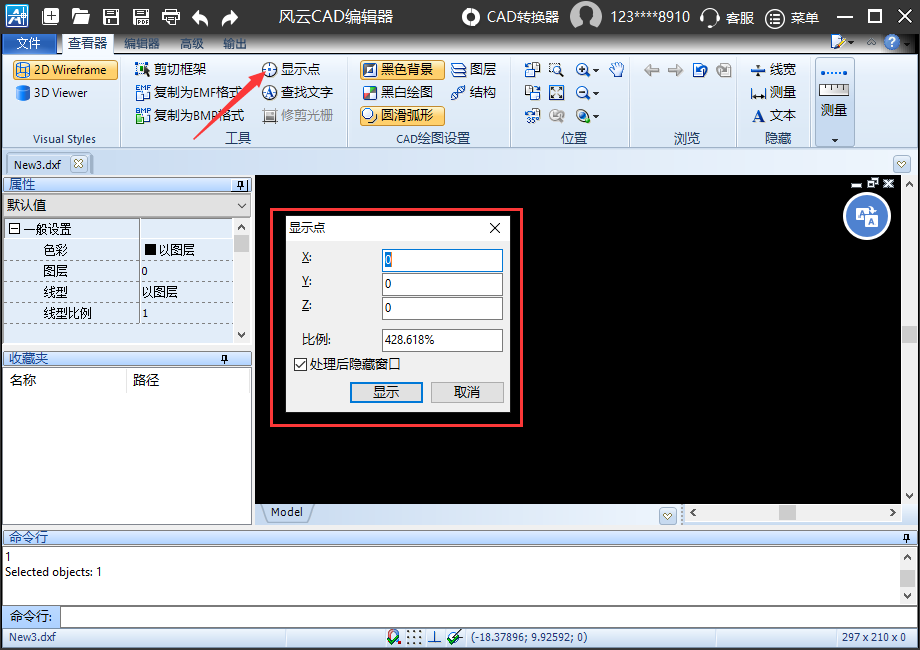Close the 显示点 dialog
Screen dimensions: 920x650
(x=495, y=228)
